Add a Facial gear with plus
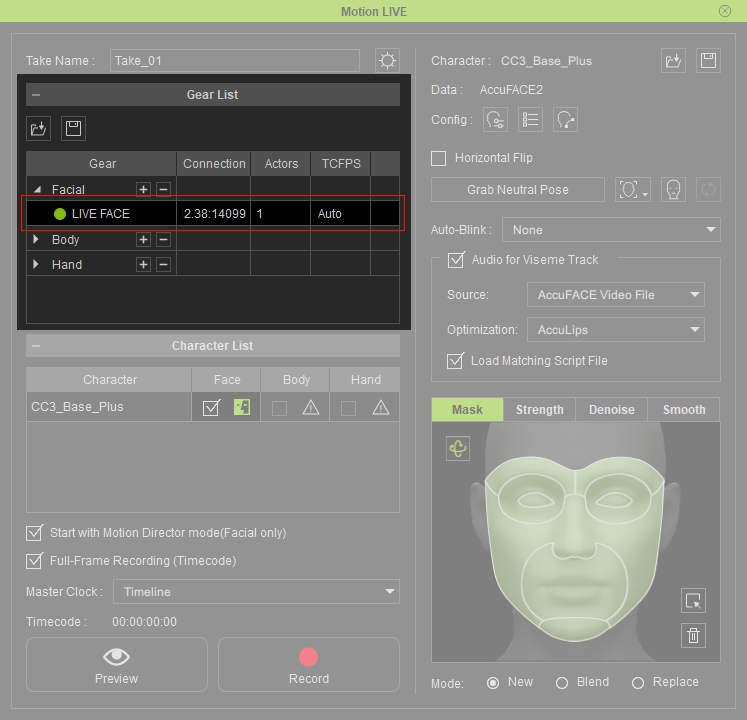The width and height of the screenshot is (747, 720). tap(143, 189)
